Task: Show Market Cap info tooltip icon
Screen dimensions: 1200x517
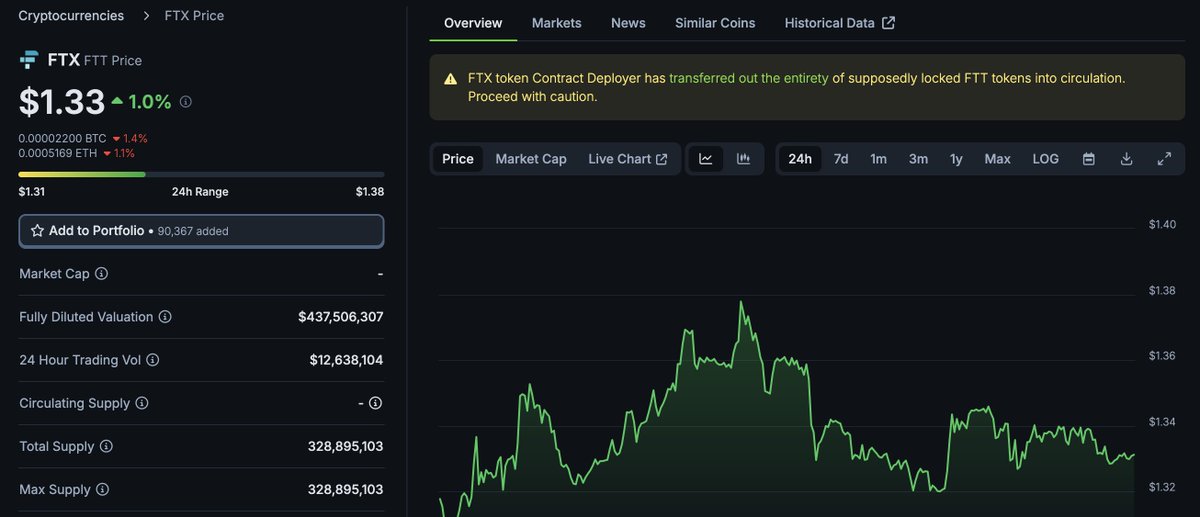Action: (x=101, y=274)
